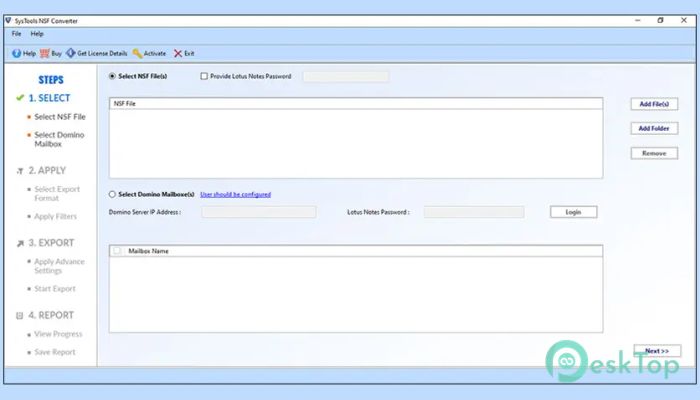Click 'Start Export' step in sidebar
Image resolution: width=700 pixels, height=400 pixels.
pyautogui.click(x=55, y=289)
